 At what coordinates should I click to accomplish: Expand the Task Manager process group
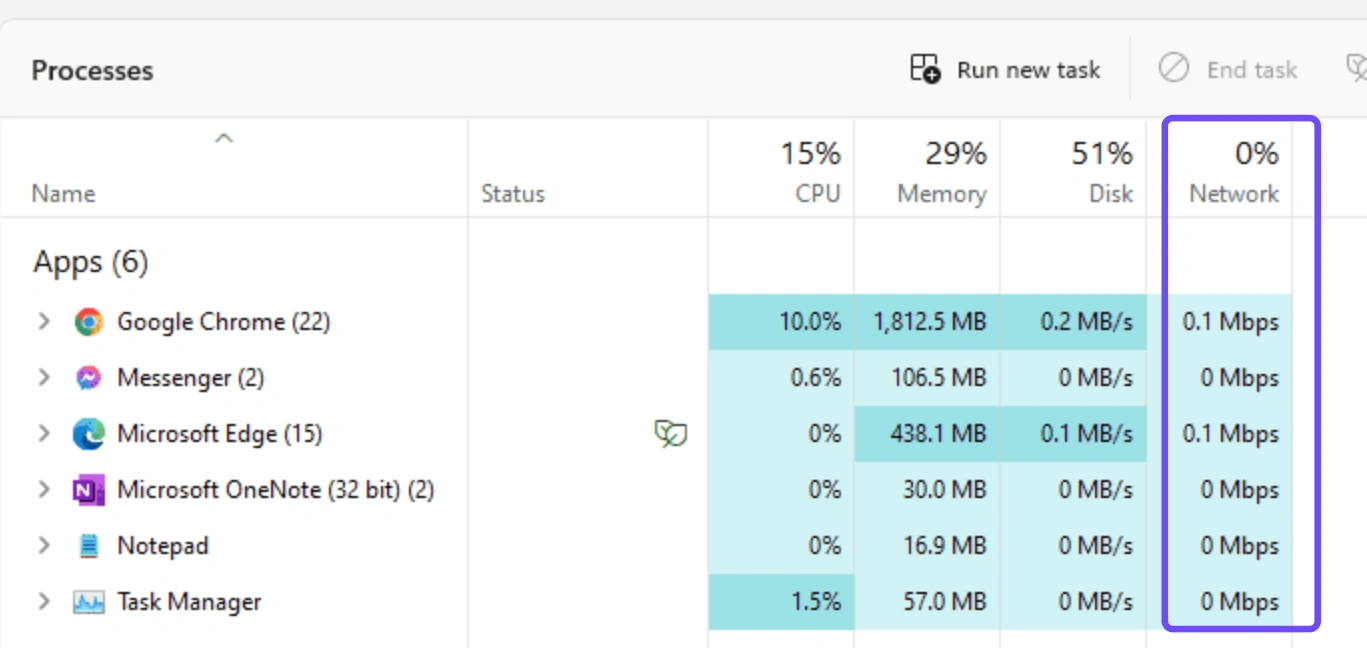click(x=43, y=602)
